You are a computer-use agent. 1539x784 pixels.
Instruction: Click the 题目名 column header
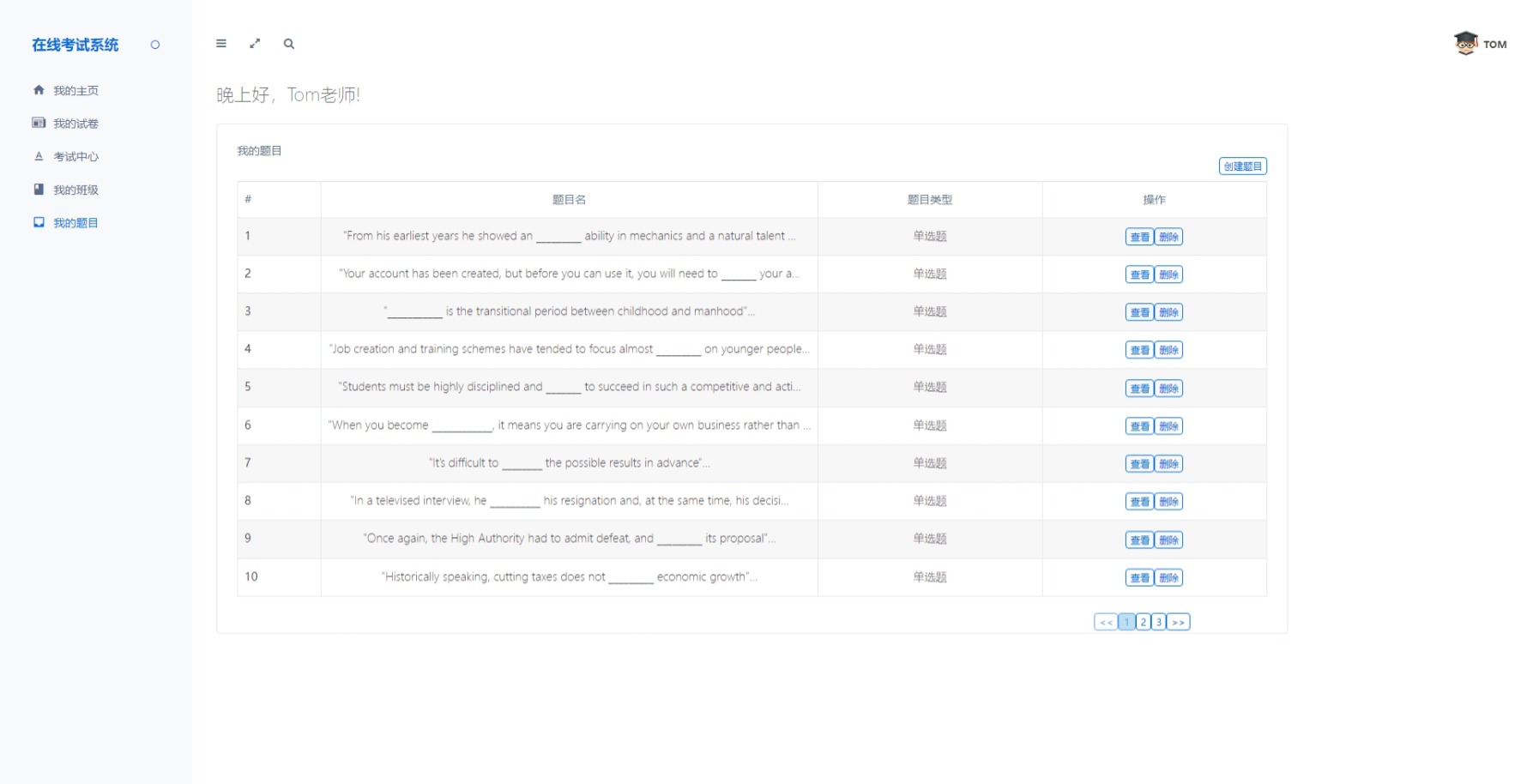(x=569, y=200)
